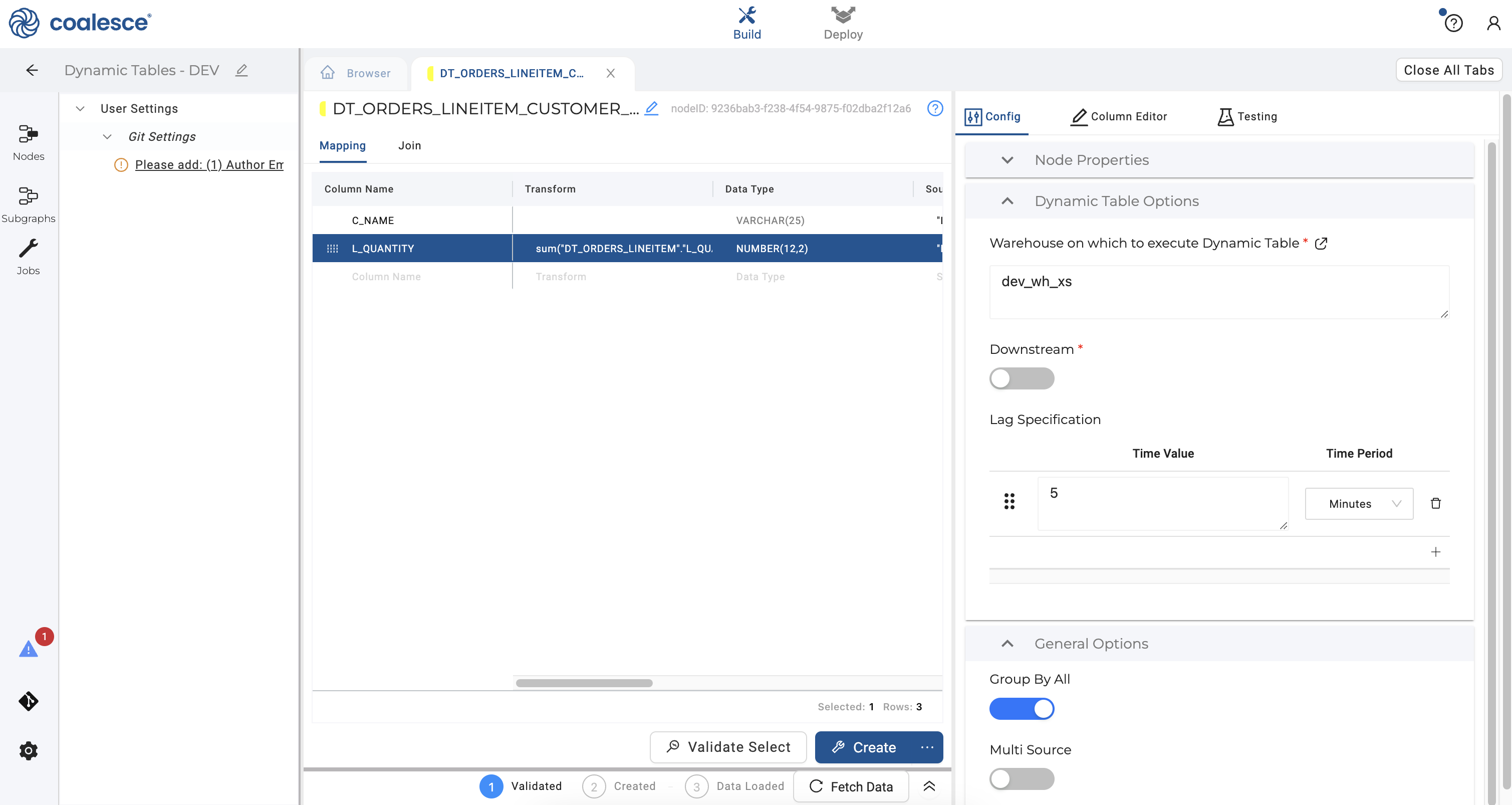Turn off Group By All toggle
Viewport: 1512px width, 805px height.
[1022, 709]
